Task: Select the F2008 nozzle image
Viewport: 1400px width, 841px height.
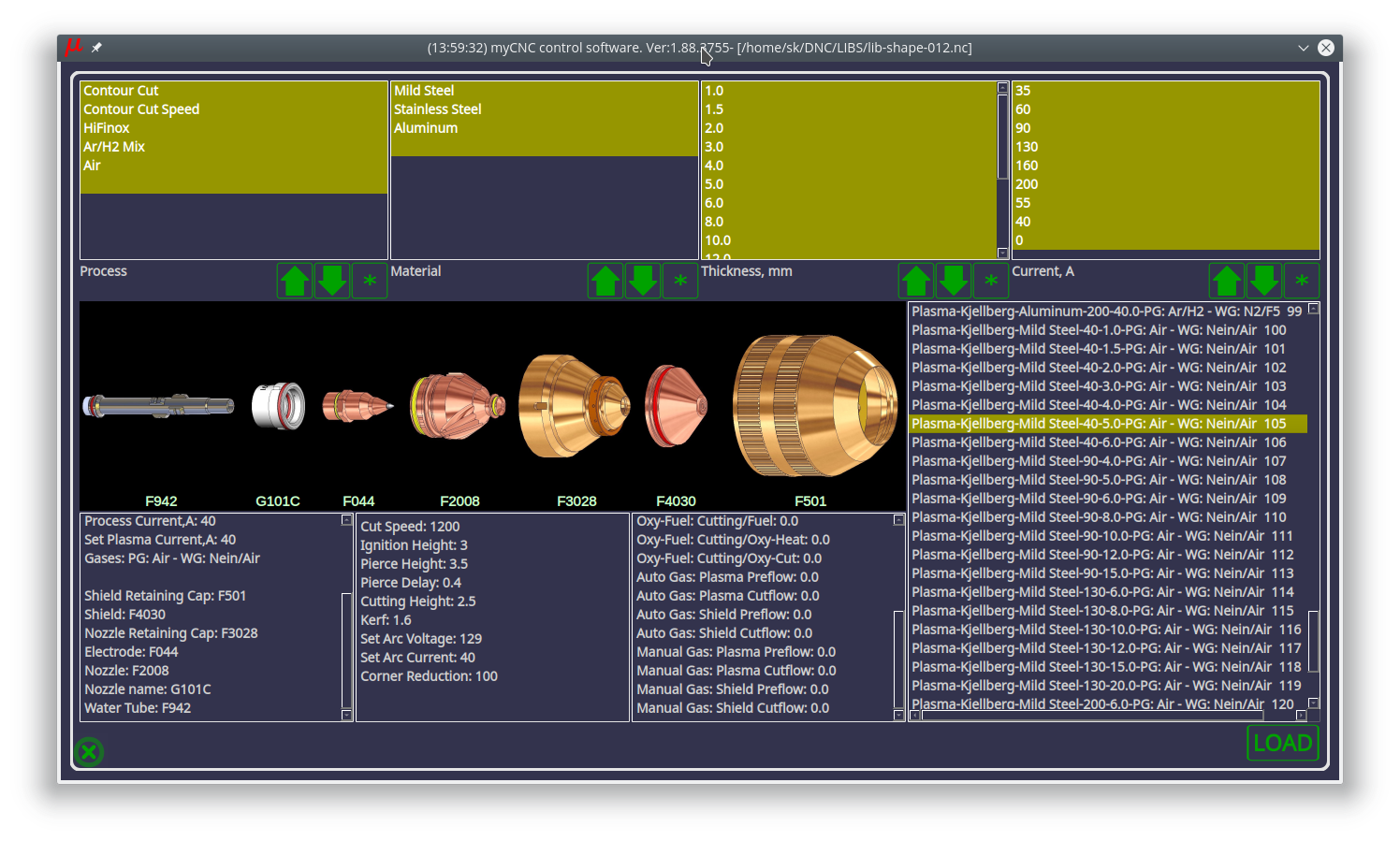Action: click(459, 406)
